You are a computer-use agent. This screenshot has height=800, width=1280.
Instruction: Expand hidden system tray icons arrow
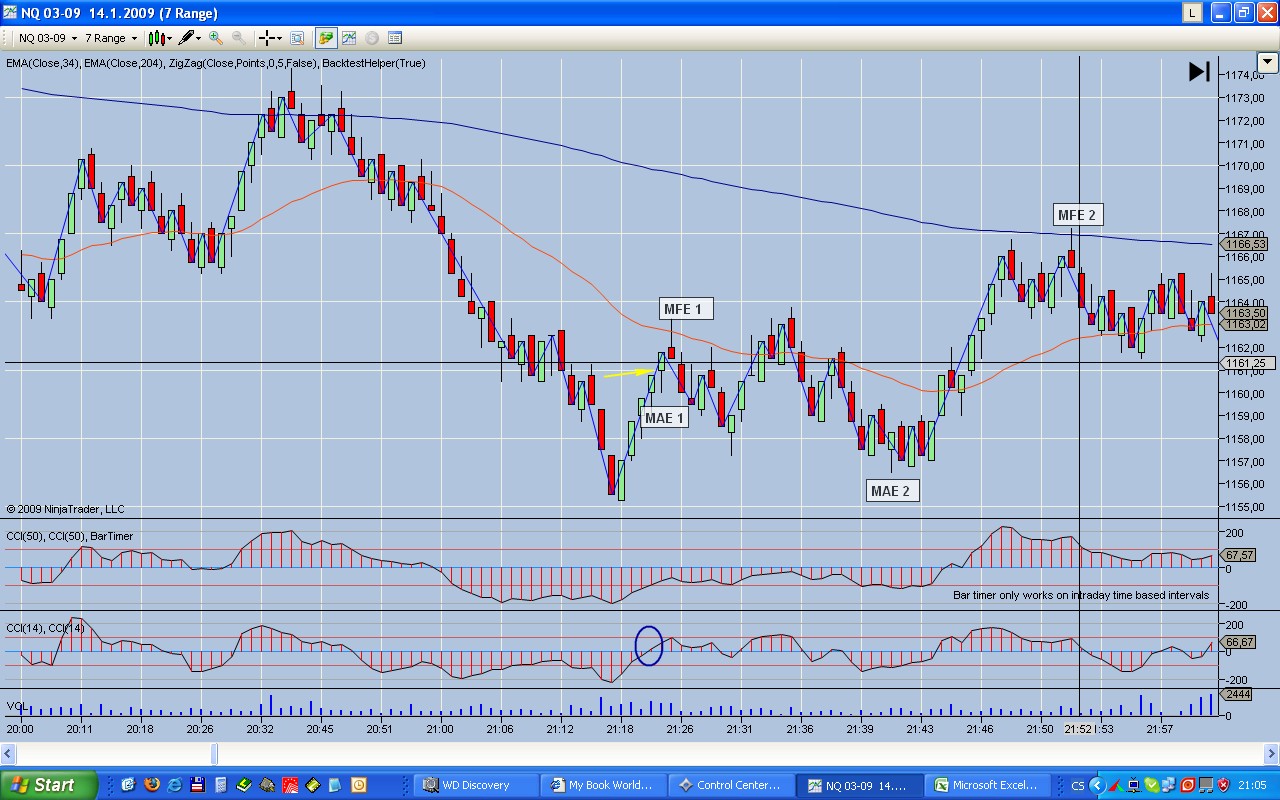point(1097,785)
